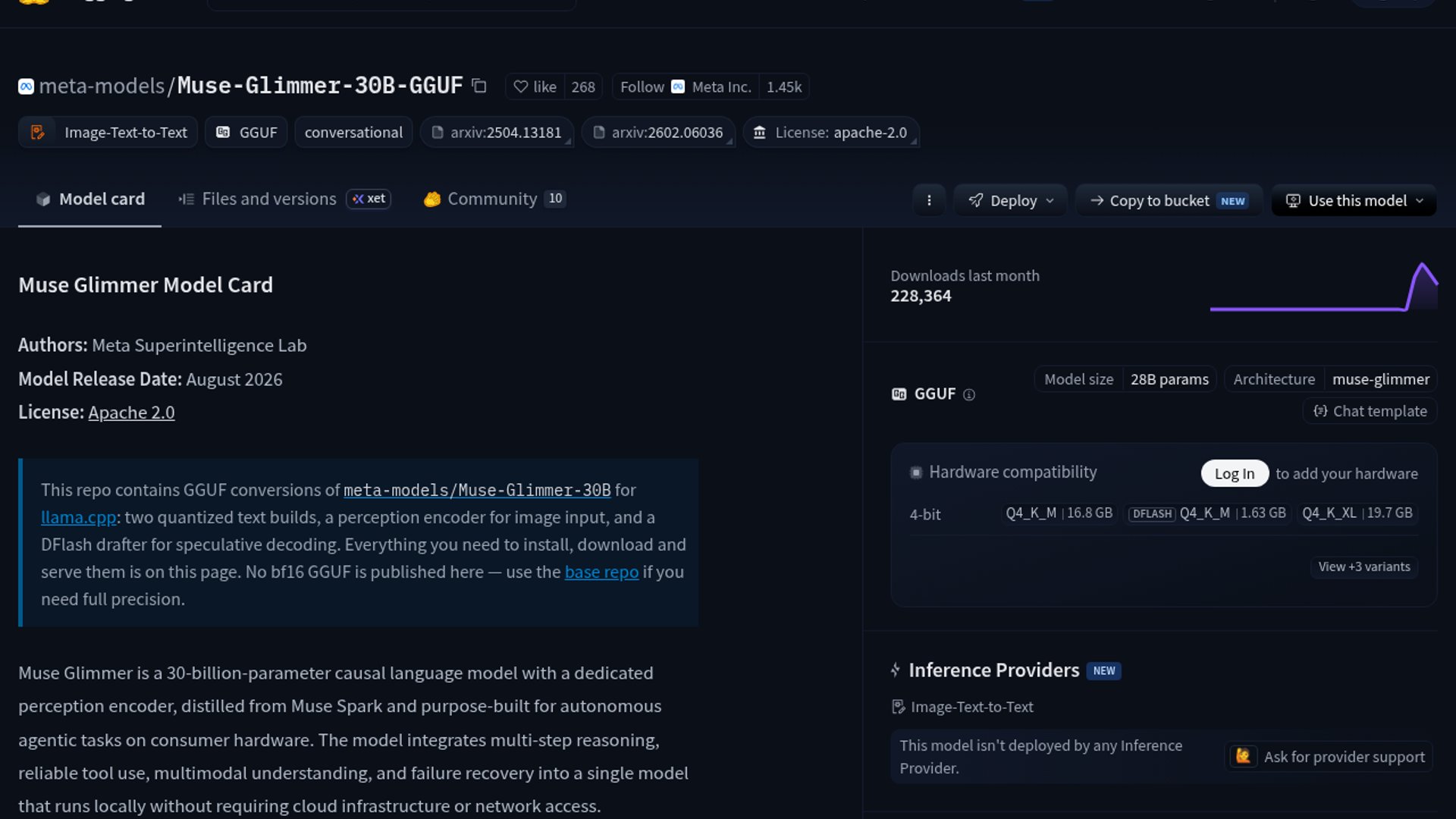Image resolution: width=1456 pixels, height=819 pixels.
Task: Open Image-Text-to-Text under Inference Providers
Action: (962, 707)
